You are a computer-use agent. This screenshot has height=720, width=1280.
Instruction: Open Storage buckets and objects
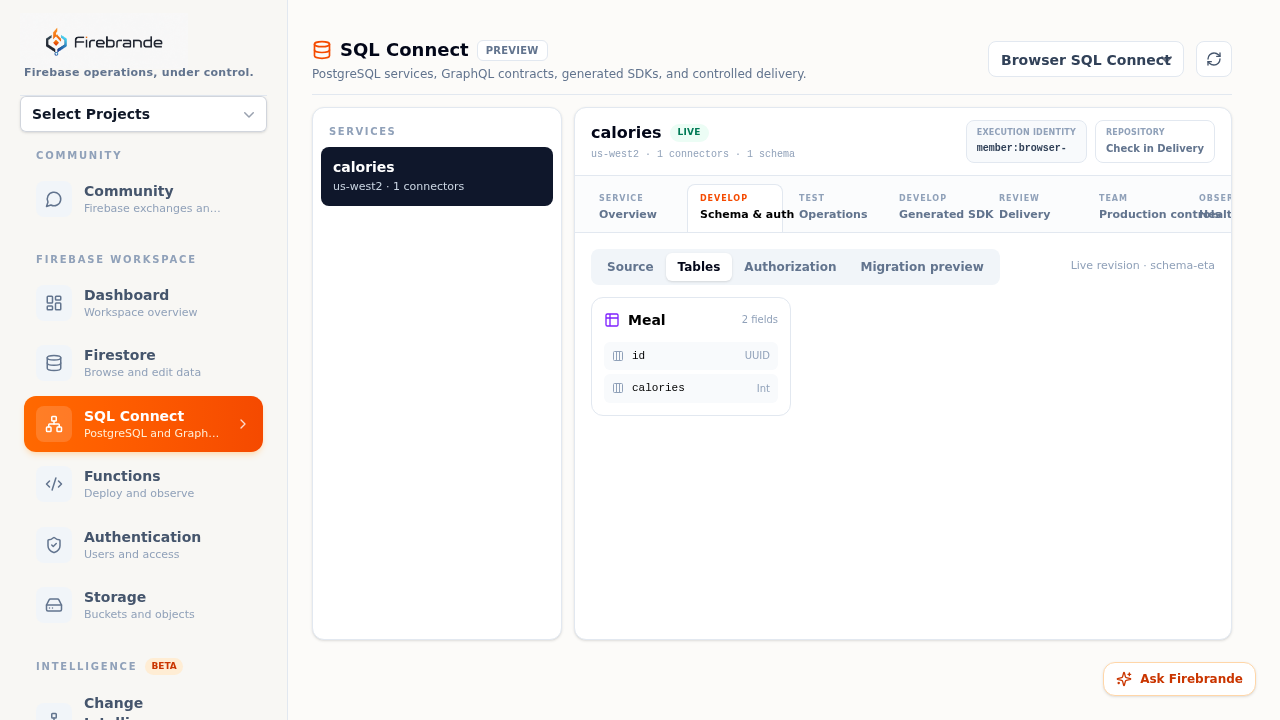coord(143,605)
